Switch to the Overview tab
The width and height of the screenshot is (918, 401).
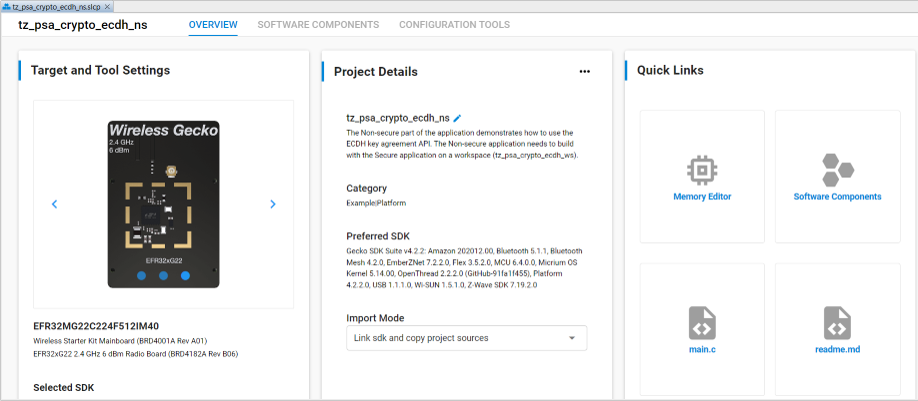(213, 25)
